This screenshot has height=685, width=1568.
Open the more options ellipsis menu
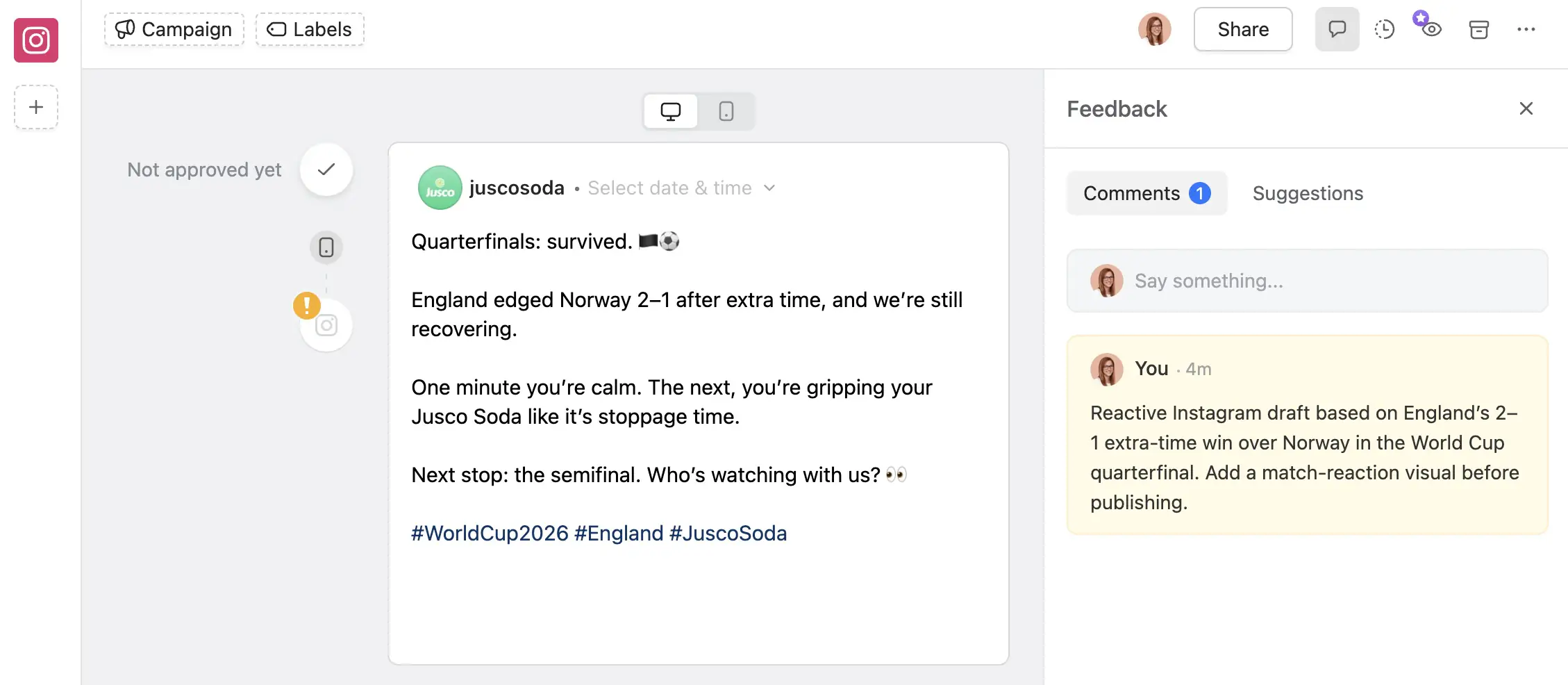coord(1526,29)
